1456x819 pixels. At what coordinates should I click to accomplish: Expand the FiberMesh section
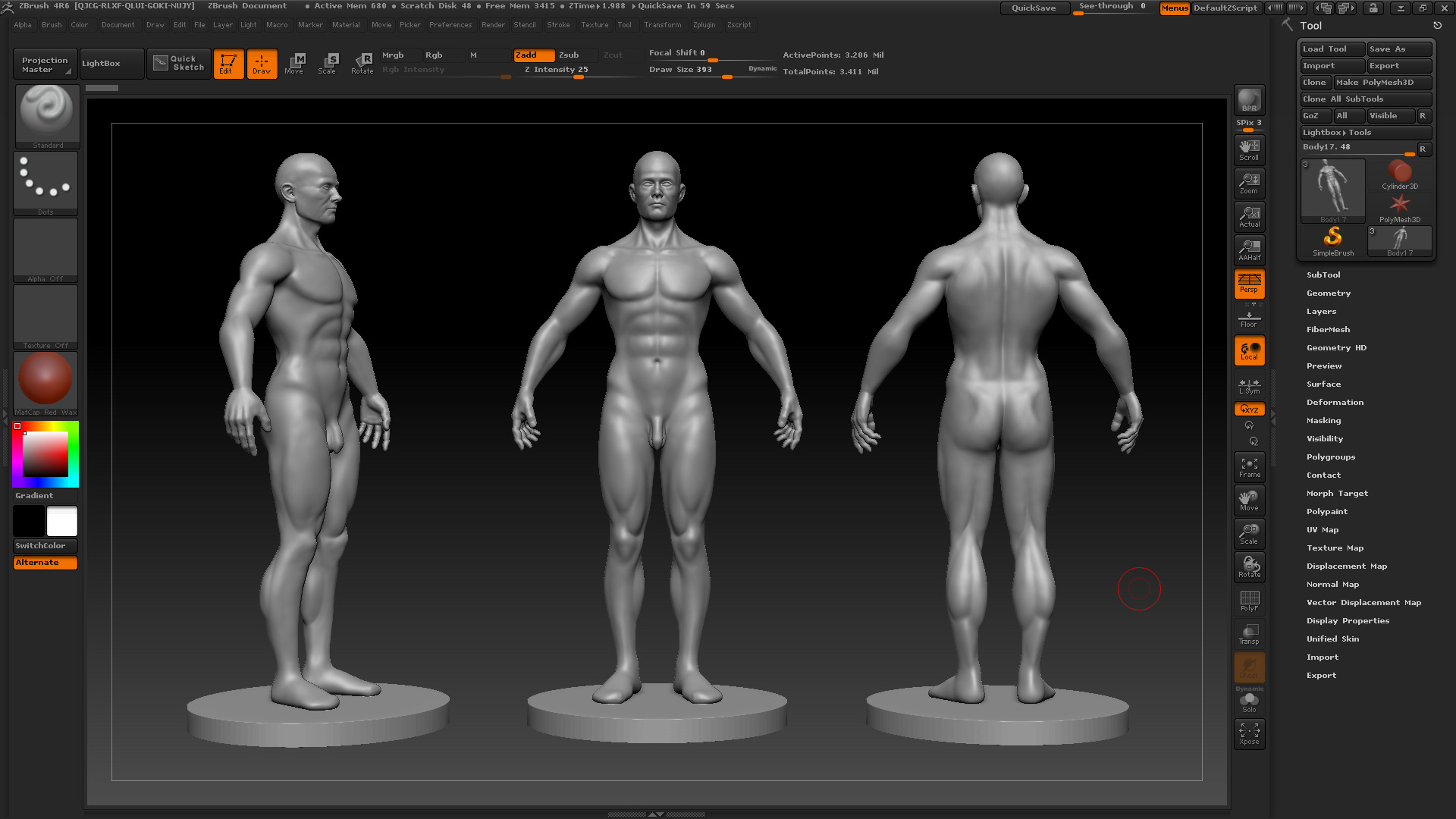[1328, 330]
